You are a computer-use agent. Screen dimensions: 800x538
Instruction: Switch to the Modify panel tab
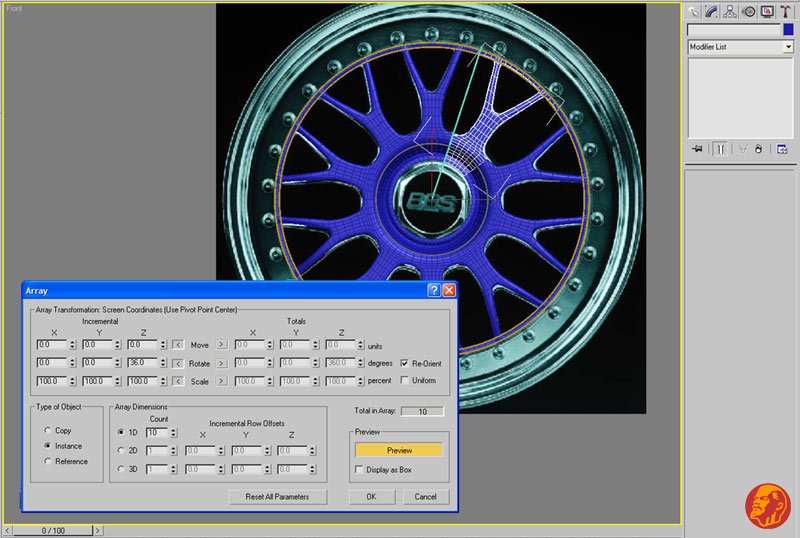pos(711,11)
